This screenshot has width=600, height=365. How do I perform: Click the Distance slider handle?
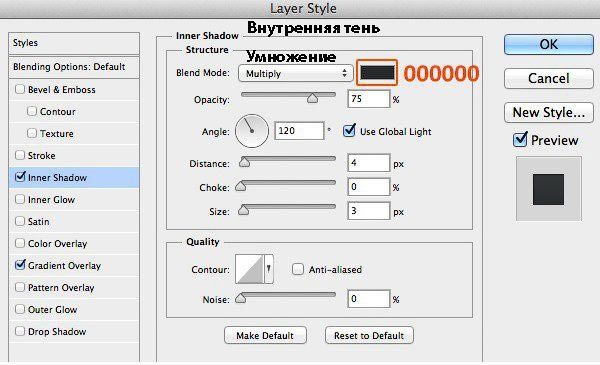coord(244,163)
